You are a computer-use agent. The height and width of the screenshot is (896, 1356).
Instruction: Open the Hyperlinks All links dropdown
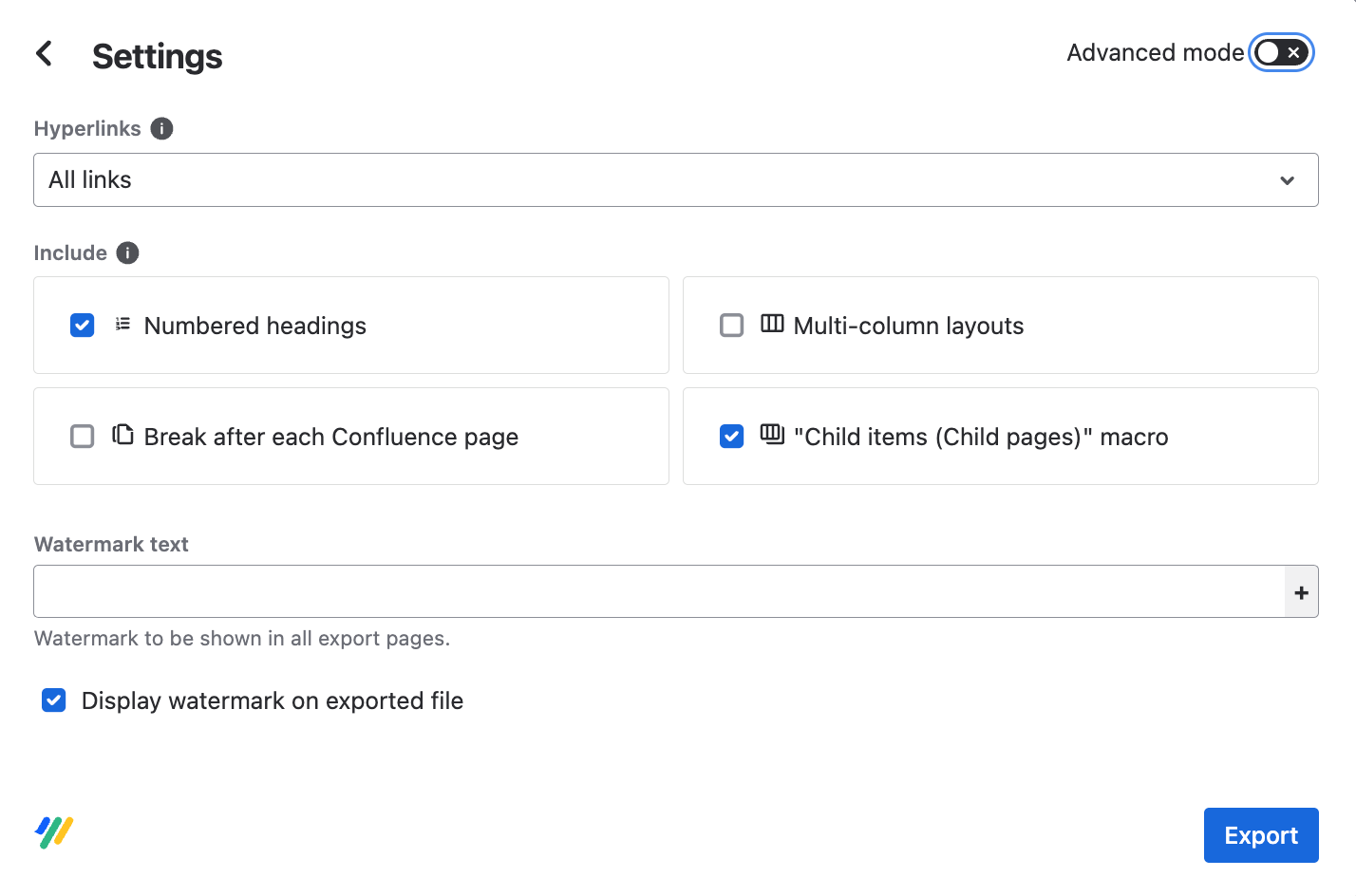[x=676, y=180]
